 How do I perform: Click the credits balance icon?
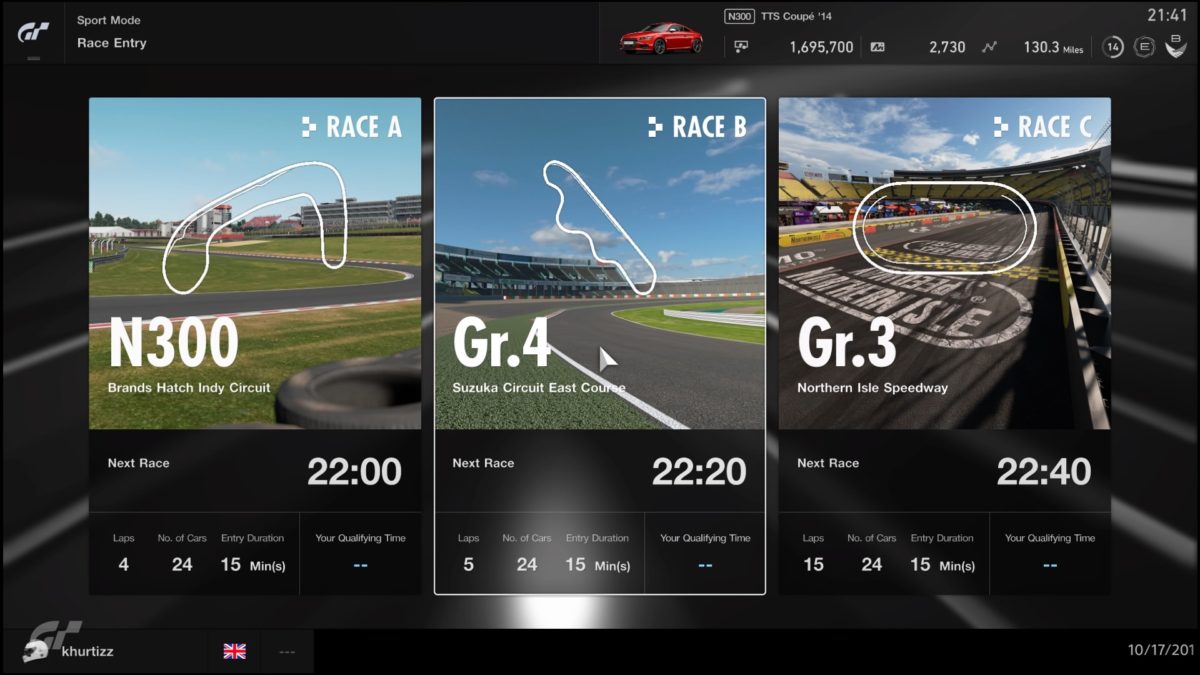coord(740,44)
